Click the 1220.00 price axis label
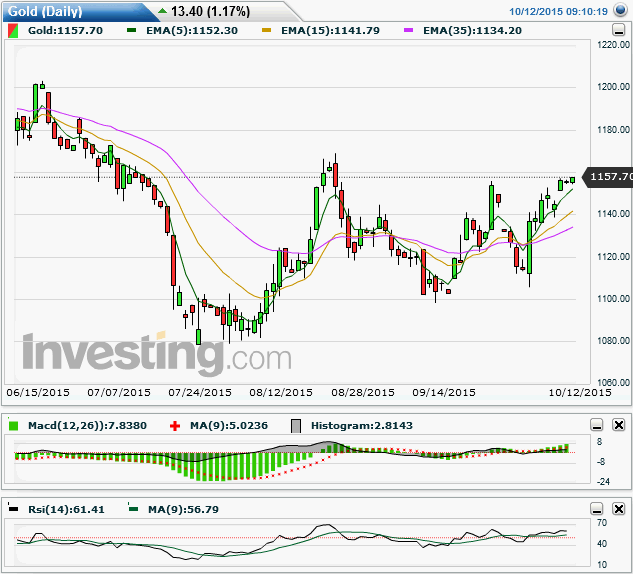The width and height of the screenshot is (633, 574). tap(613, 44)
